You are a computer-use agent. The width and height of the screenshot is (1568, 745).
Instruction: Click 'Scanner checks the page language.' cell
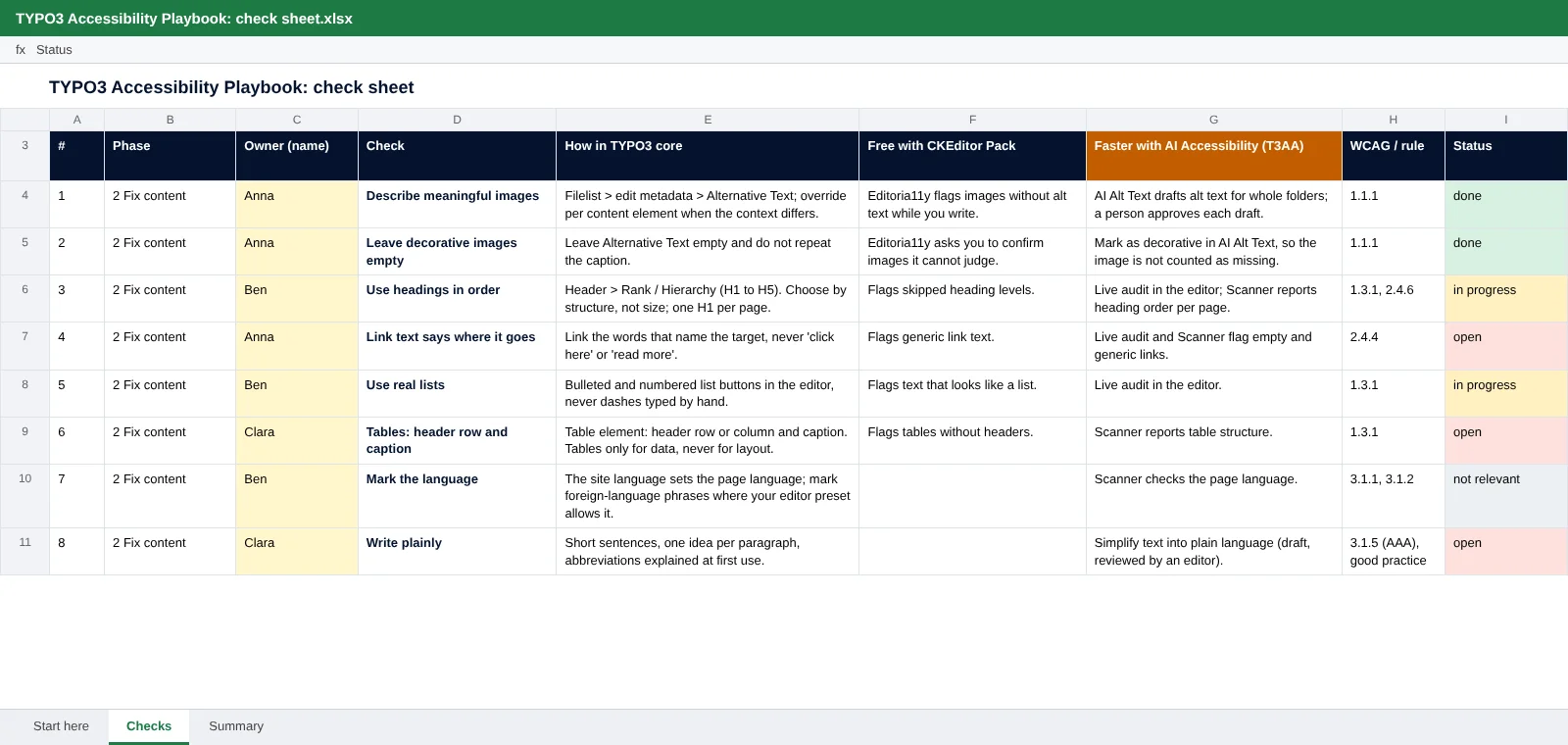(1213, 496)
